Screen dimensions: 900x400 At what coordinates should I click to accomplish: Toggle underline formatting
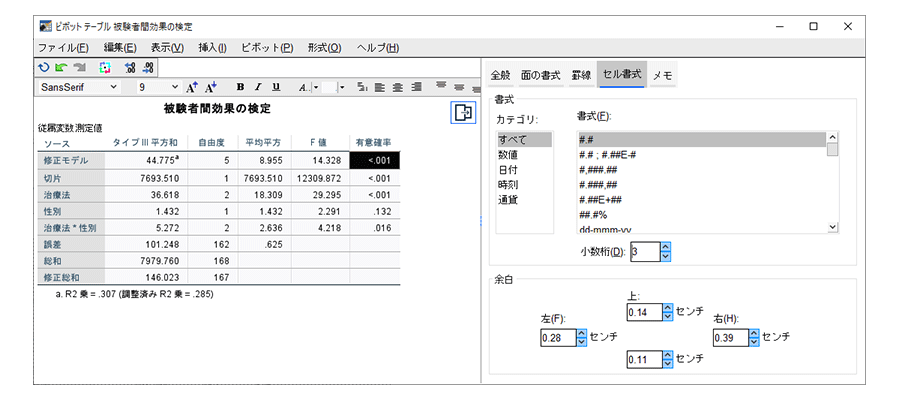pyautogui.click(x=276, y=87)
